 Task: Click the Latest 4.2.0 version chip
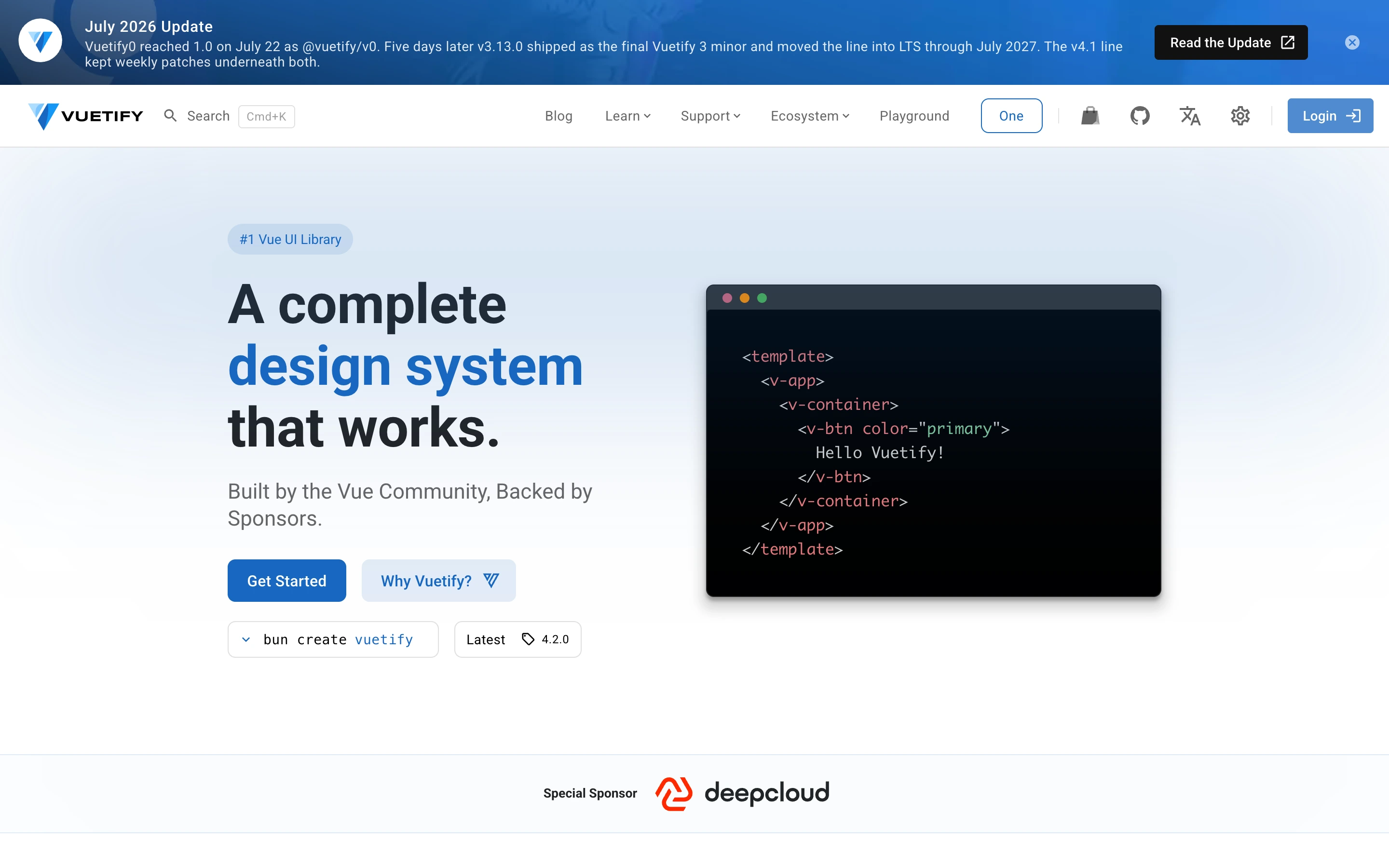pos(517,639)
